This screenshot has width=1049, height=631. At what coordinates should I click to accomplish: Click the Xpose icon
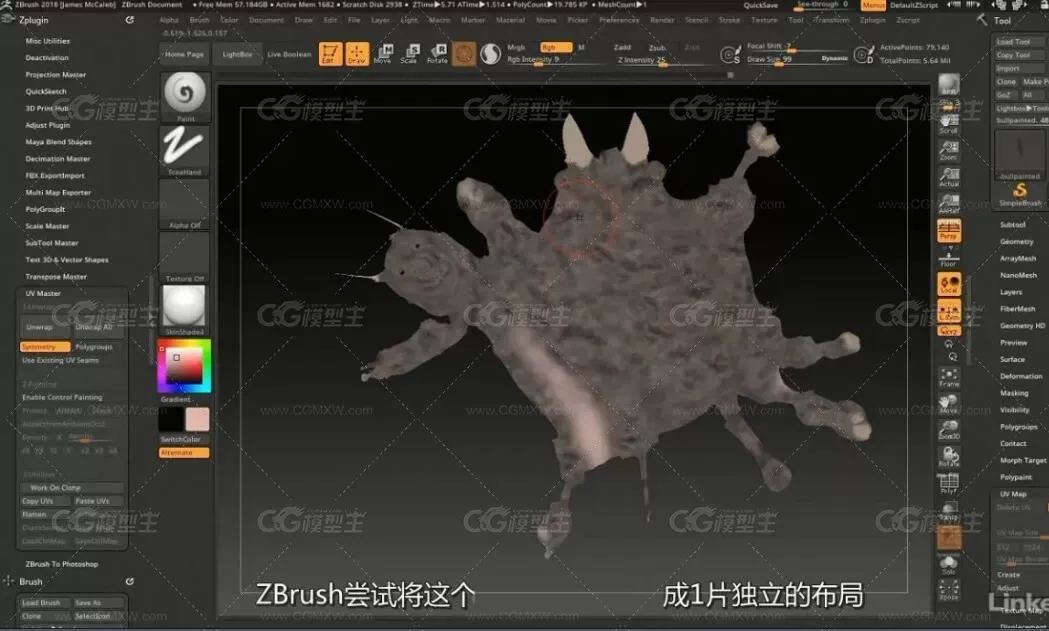949,590
